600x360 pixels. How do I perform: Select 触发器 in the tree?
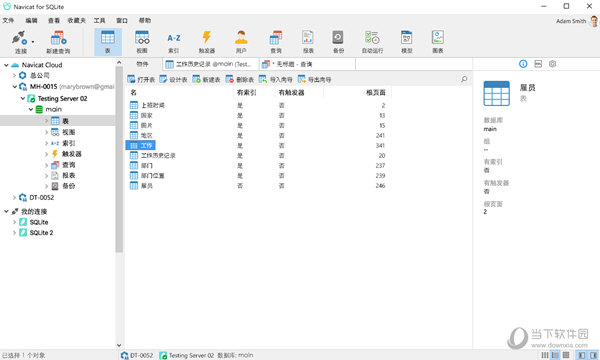click(72, 154)
